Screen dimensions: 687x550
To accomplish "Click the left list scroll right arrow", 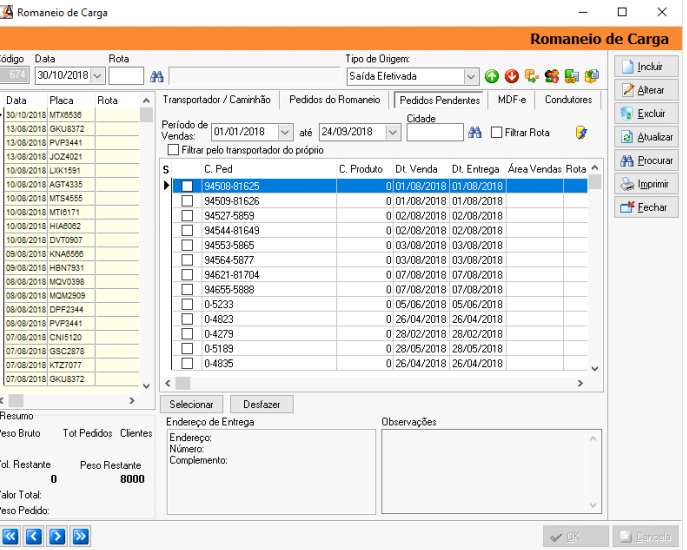I will click(x=131, y=401).
